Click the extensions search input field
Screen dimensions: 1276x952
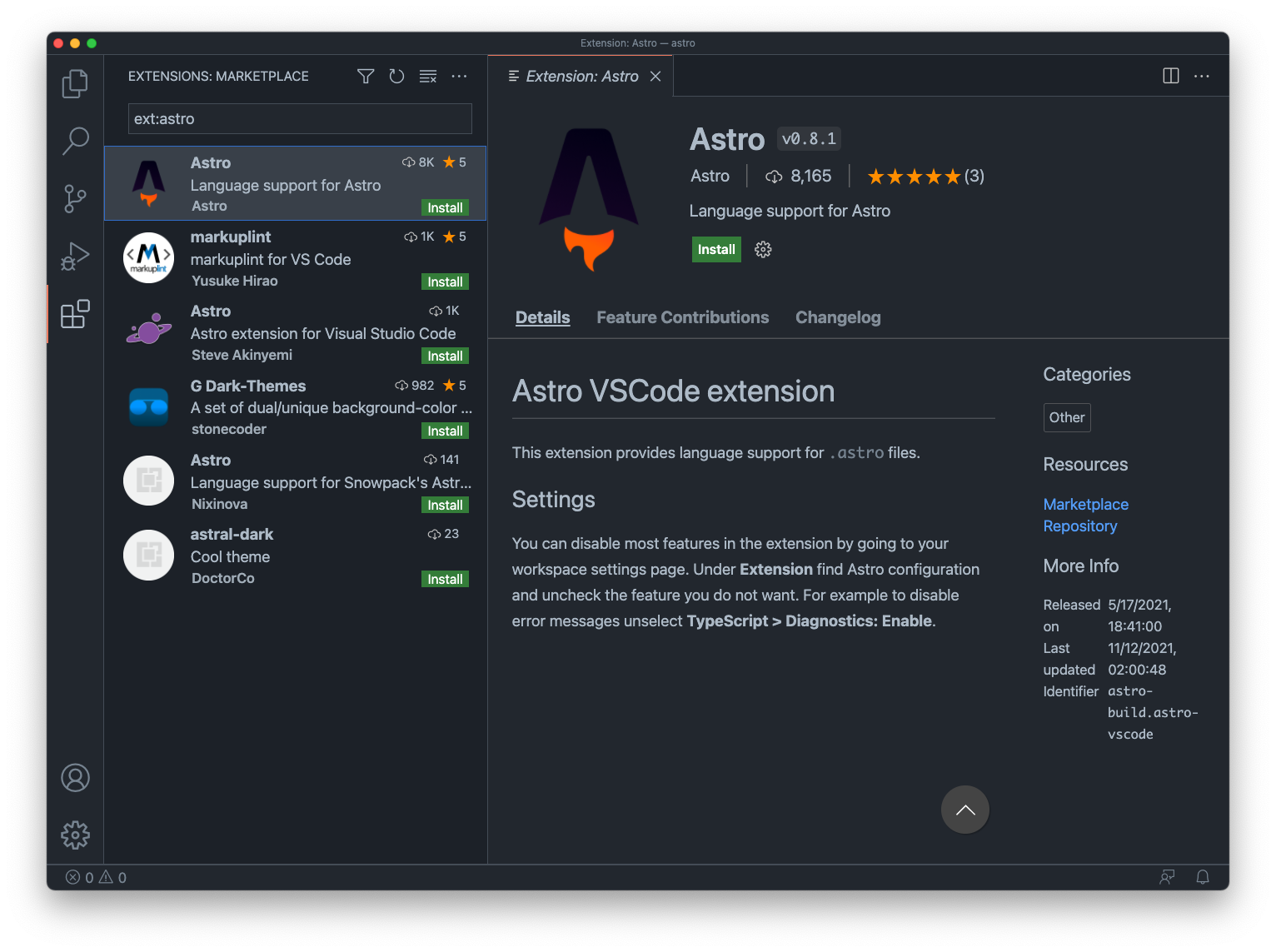coord(300,119)
